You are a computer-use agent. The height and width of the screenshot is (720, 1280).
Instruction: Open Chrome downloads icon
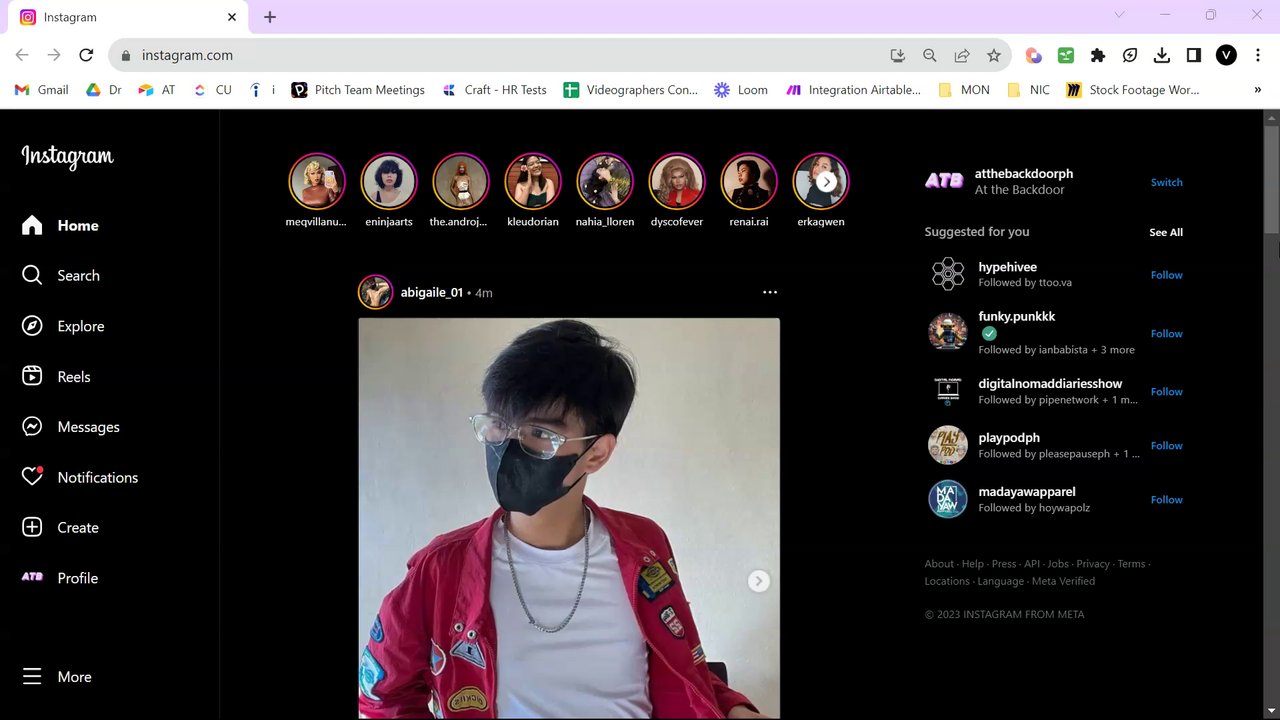[1161, 56]
